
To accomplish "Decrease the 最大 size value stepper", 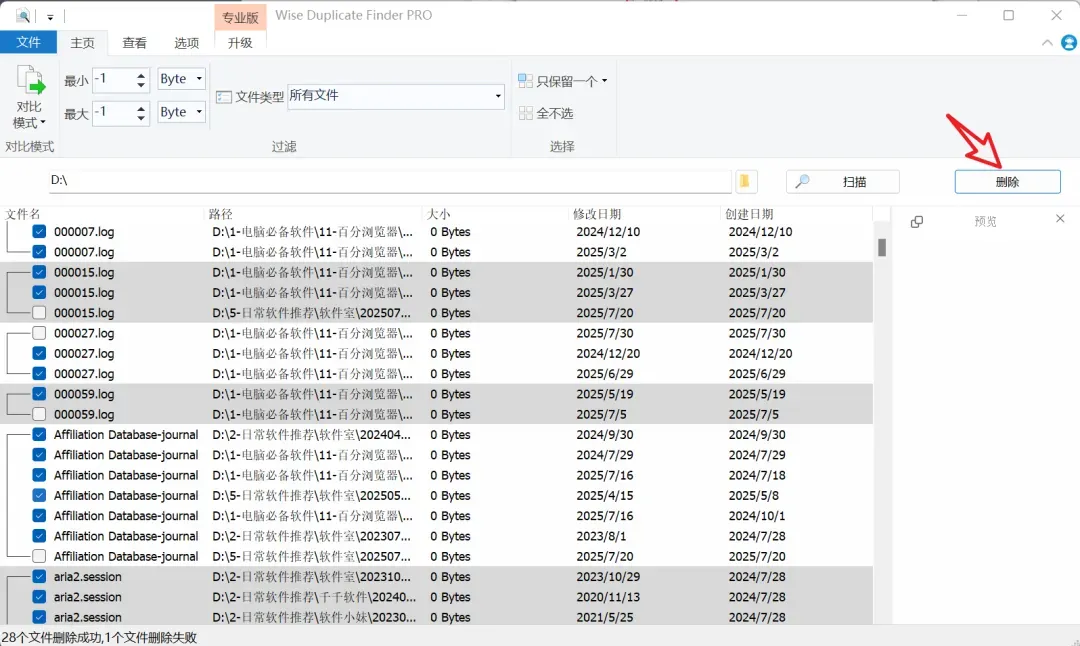I will 141,118.
